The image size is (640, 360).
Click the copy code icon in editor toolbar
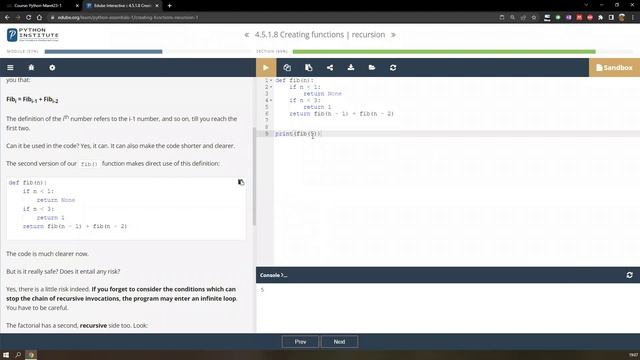pyautogui.click(x=287, y=68)
